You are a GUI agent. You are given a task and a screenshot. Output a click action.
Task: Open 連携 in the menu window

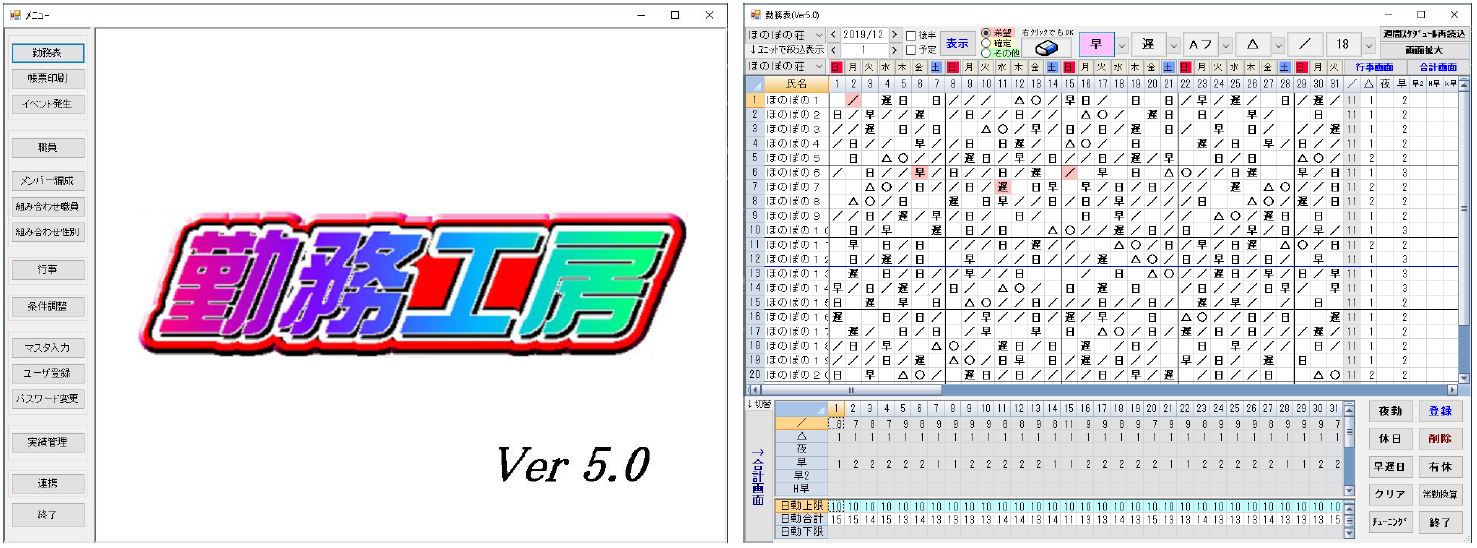pyautogui.click(x=48, y=483)
